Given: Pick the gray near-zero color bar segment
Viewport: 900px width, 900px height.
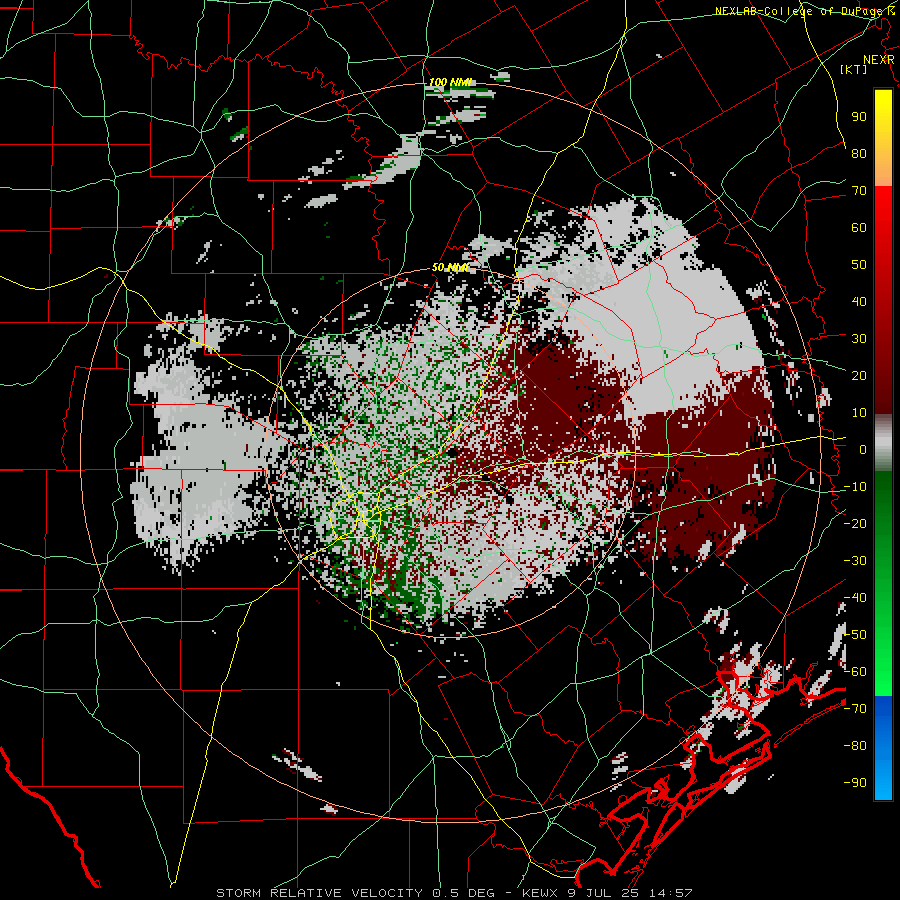Looking at the screenshot, I should [883, 443].
